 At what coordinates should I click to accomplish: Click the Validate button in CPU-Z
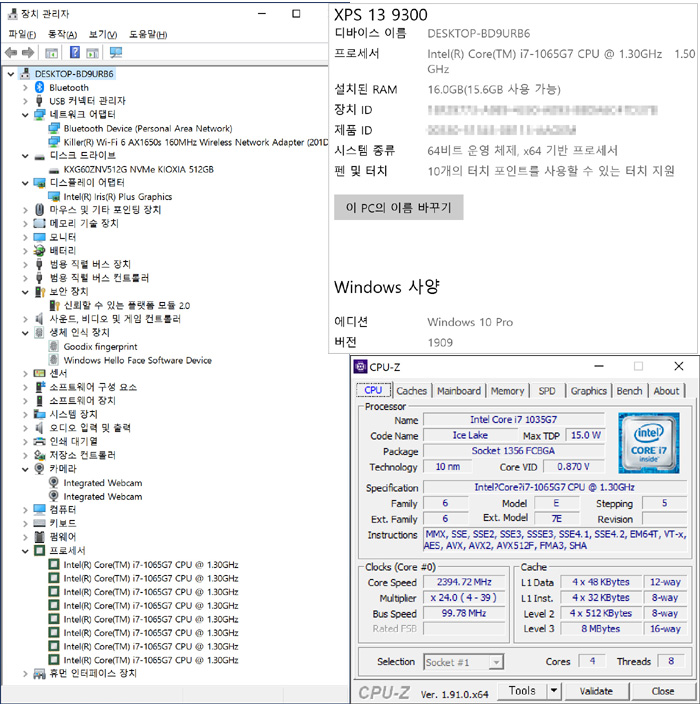(596, 691)
